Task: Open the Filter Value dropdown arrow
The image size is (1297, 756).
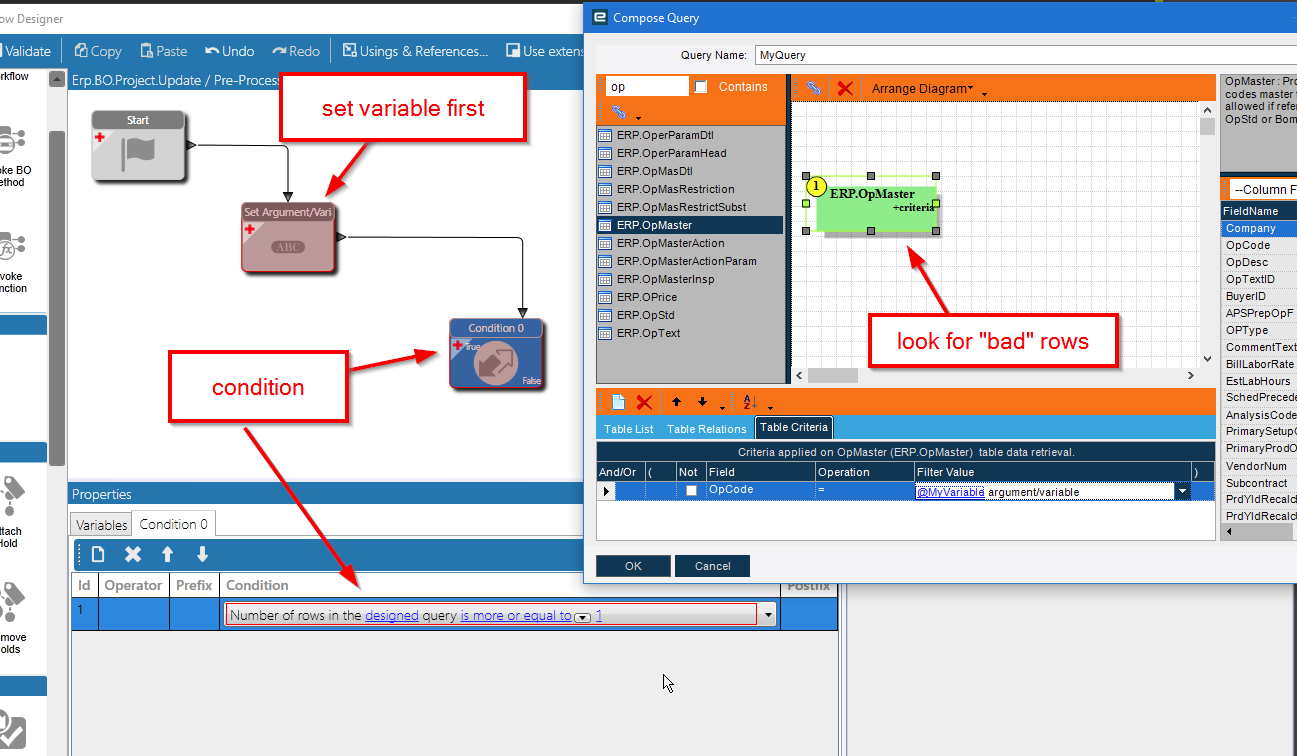Action: pos(1183,491)
